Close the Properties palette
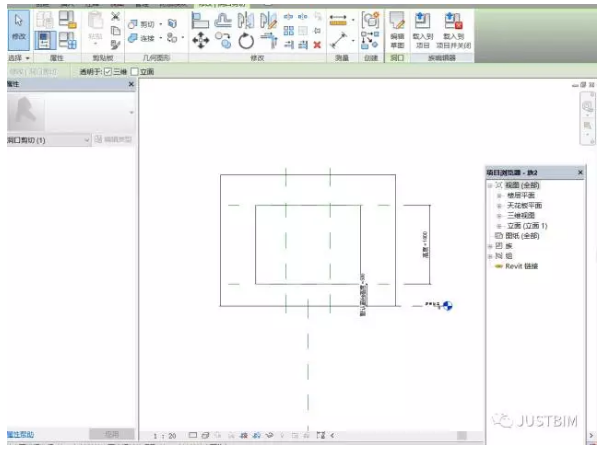The image size is (605, 454). (131, 84)
